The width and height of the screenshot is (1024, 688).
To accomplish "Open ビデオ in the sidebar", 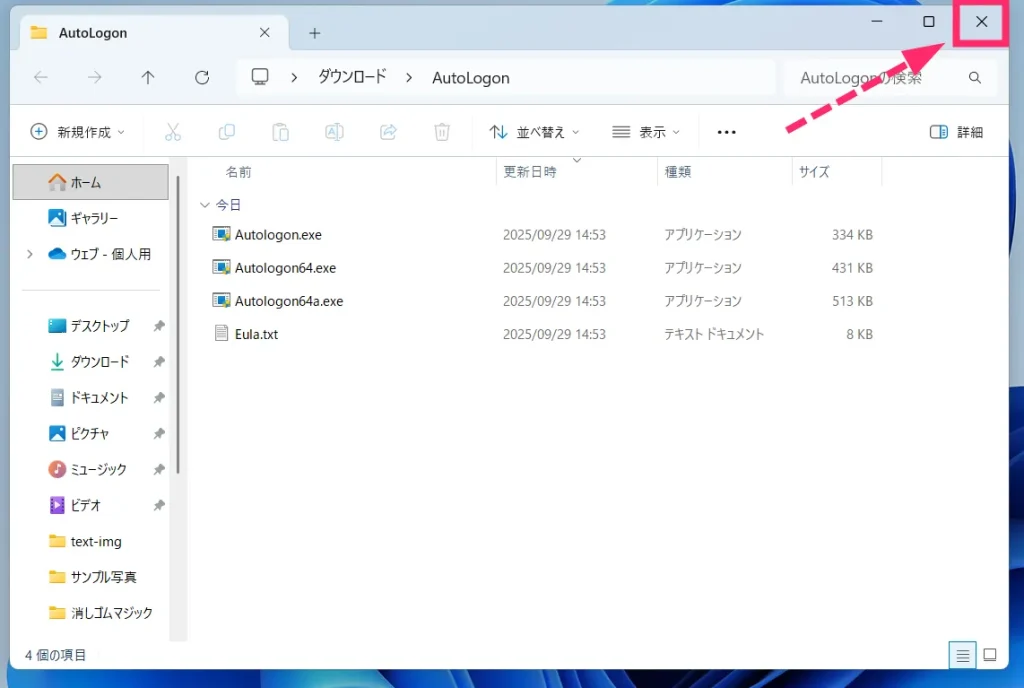I will tap(91, 505).
